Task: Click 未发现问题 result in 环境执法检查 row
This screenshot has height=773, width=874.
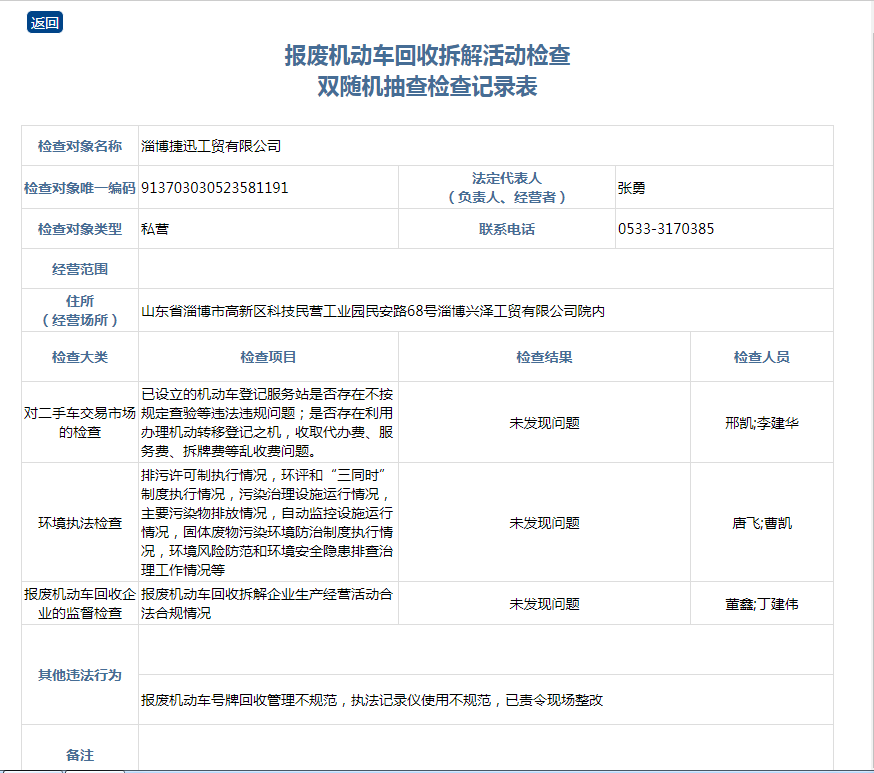Action: point(544,522)
